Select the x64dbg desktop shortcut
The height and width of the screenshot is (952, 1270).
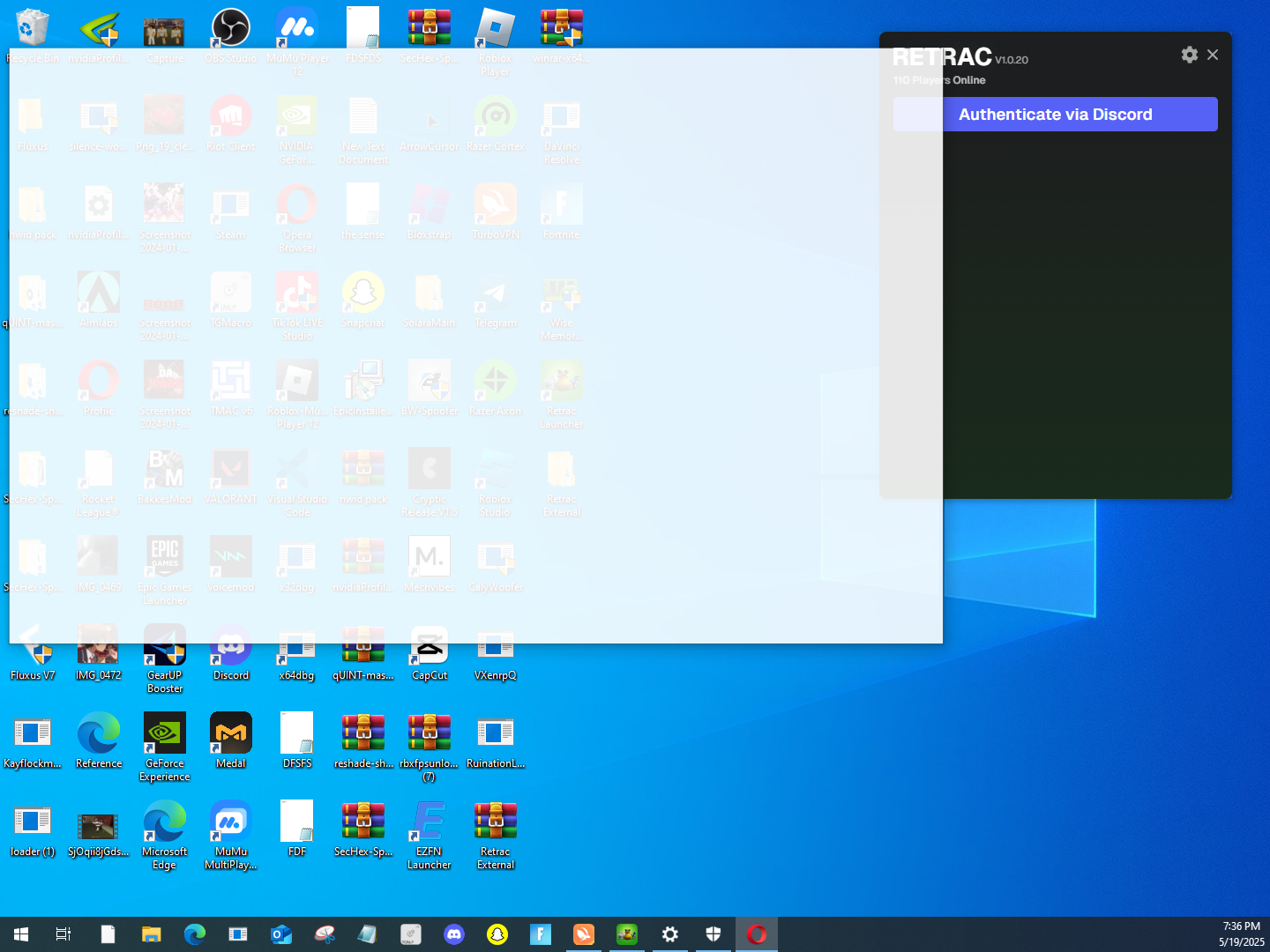click(x=297, y=653)
